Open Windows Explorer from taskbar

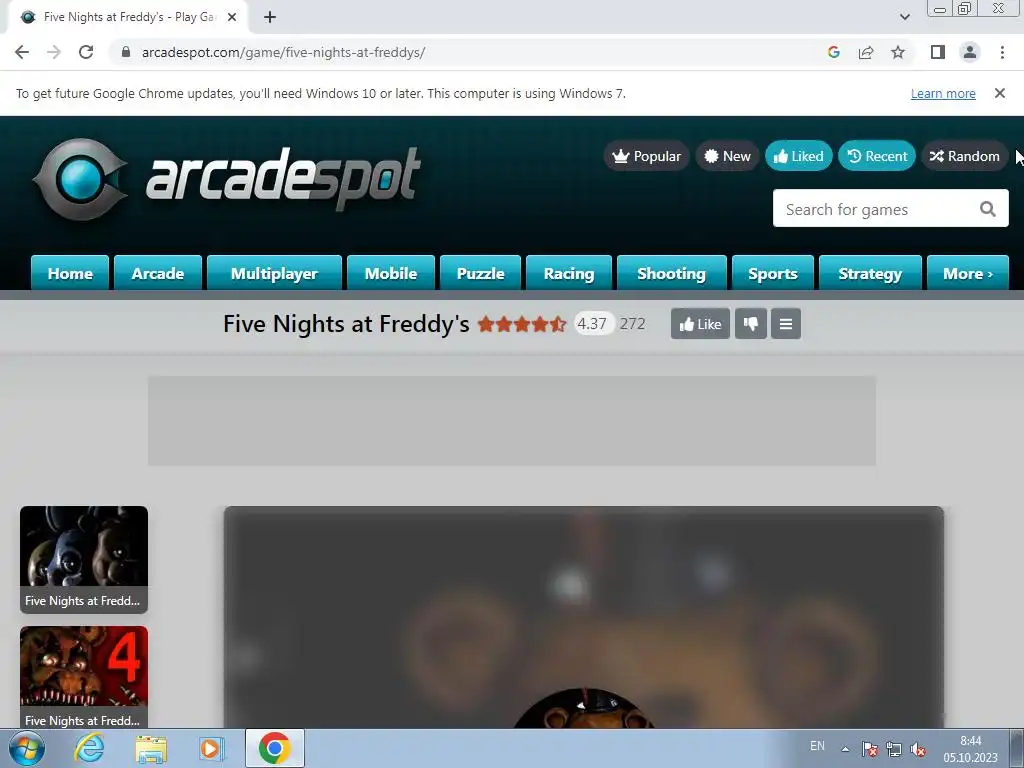pos(151,748)
